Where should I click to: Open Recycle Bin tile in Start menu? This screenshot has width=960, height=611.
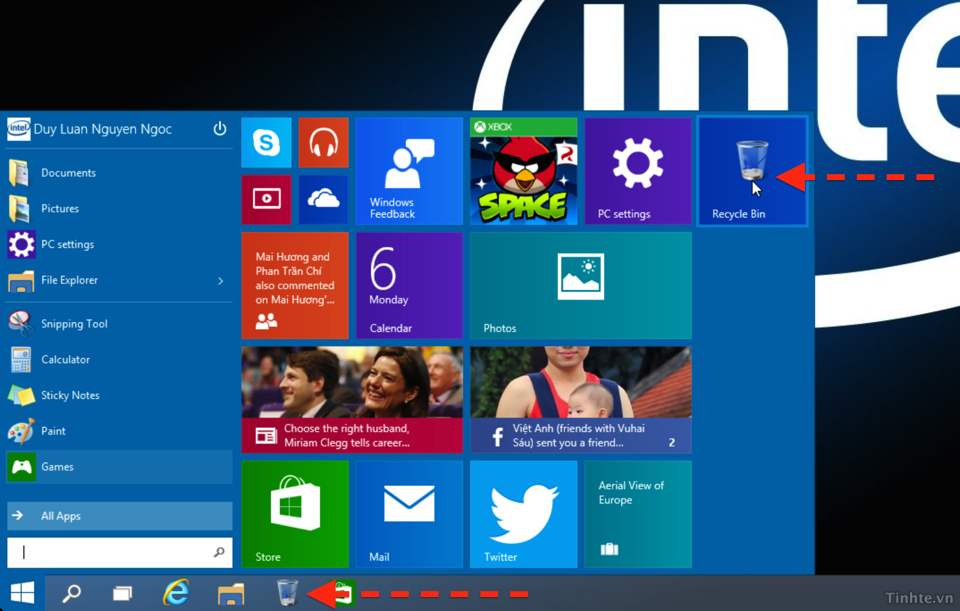[752, 171]
